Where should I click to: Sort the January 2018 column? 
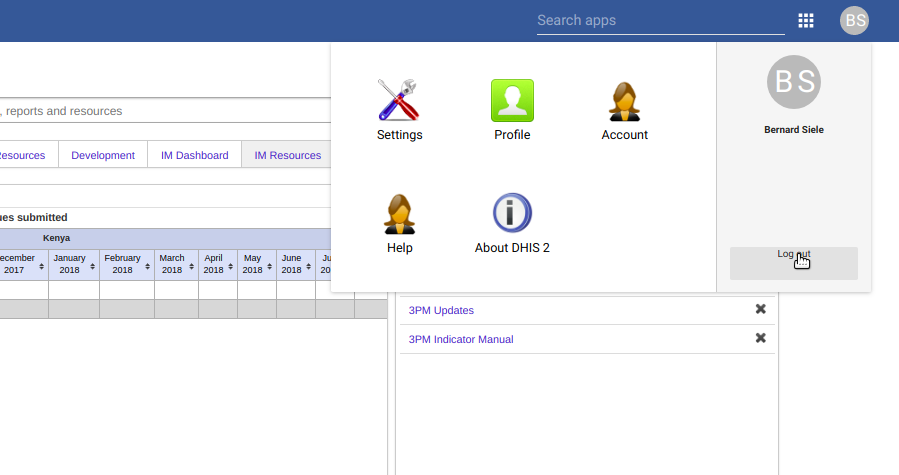(92, 266)
